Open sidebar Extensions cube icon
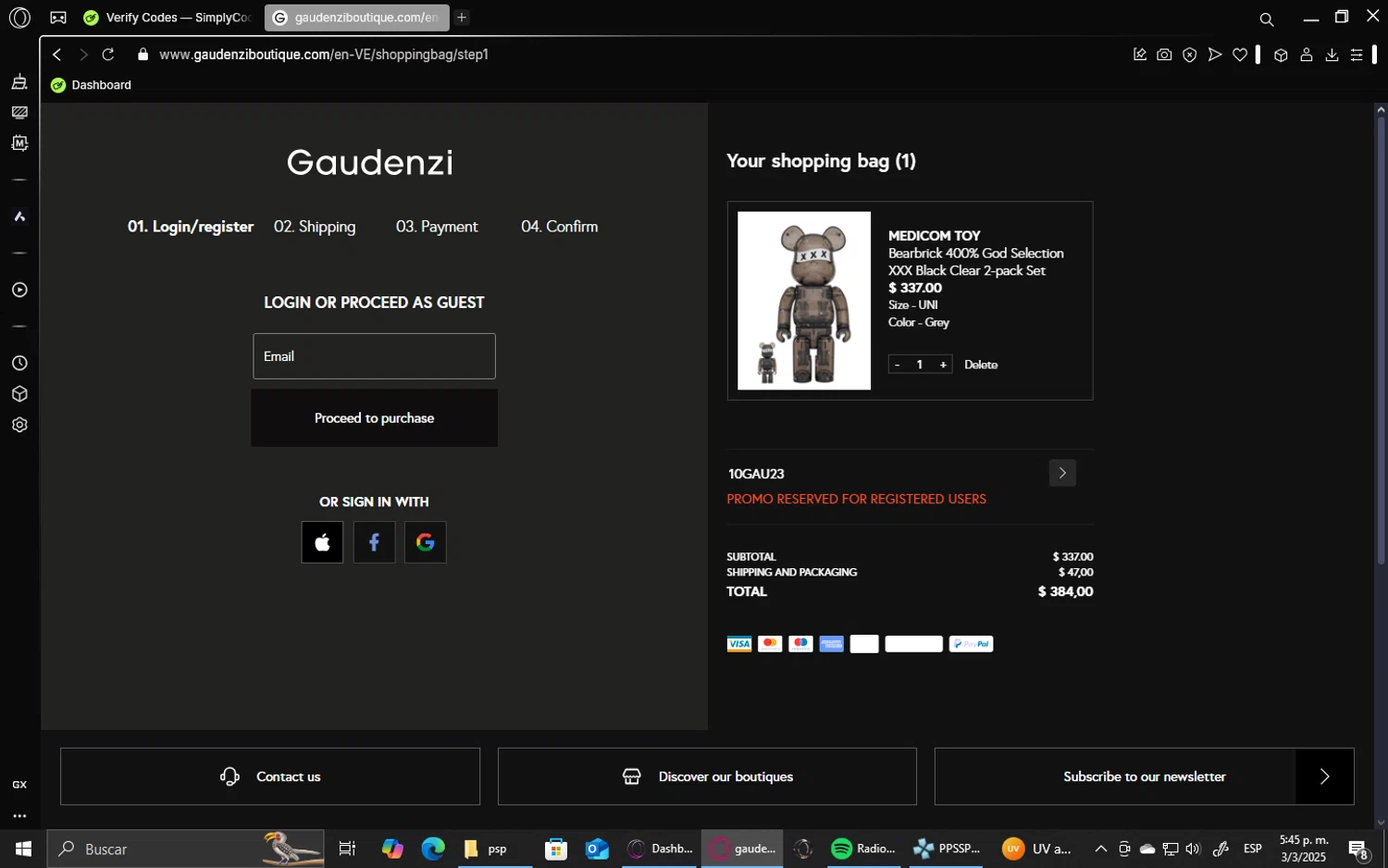Viewport: 1388px width, 868px height. (x=19, y=394)
